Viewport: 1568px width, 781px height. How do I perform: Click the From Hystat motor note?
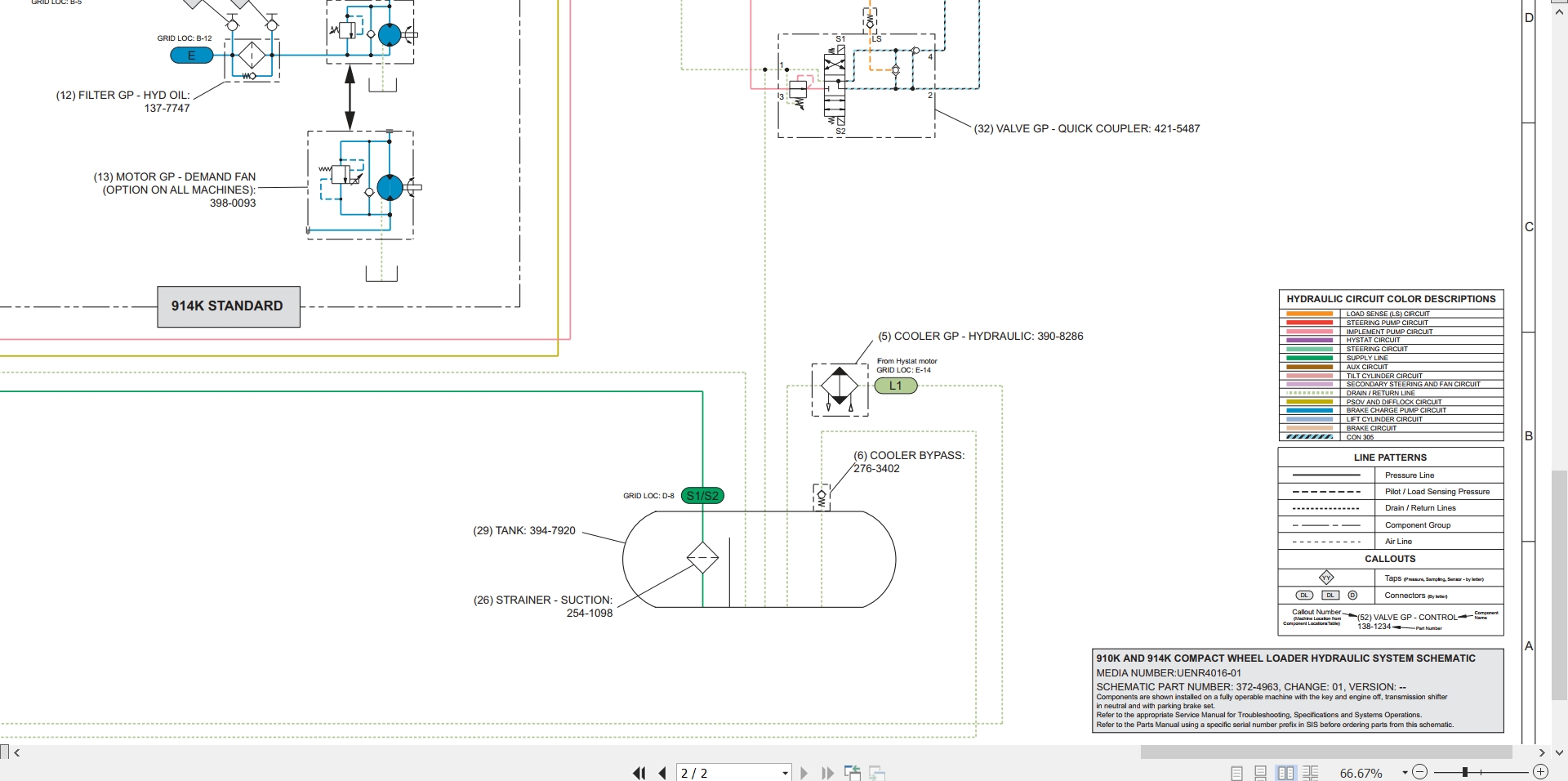pos(906,361)
